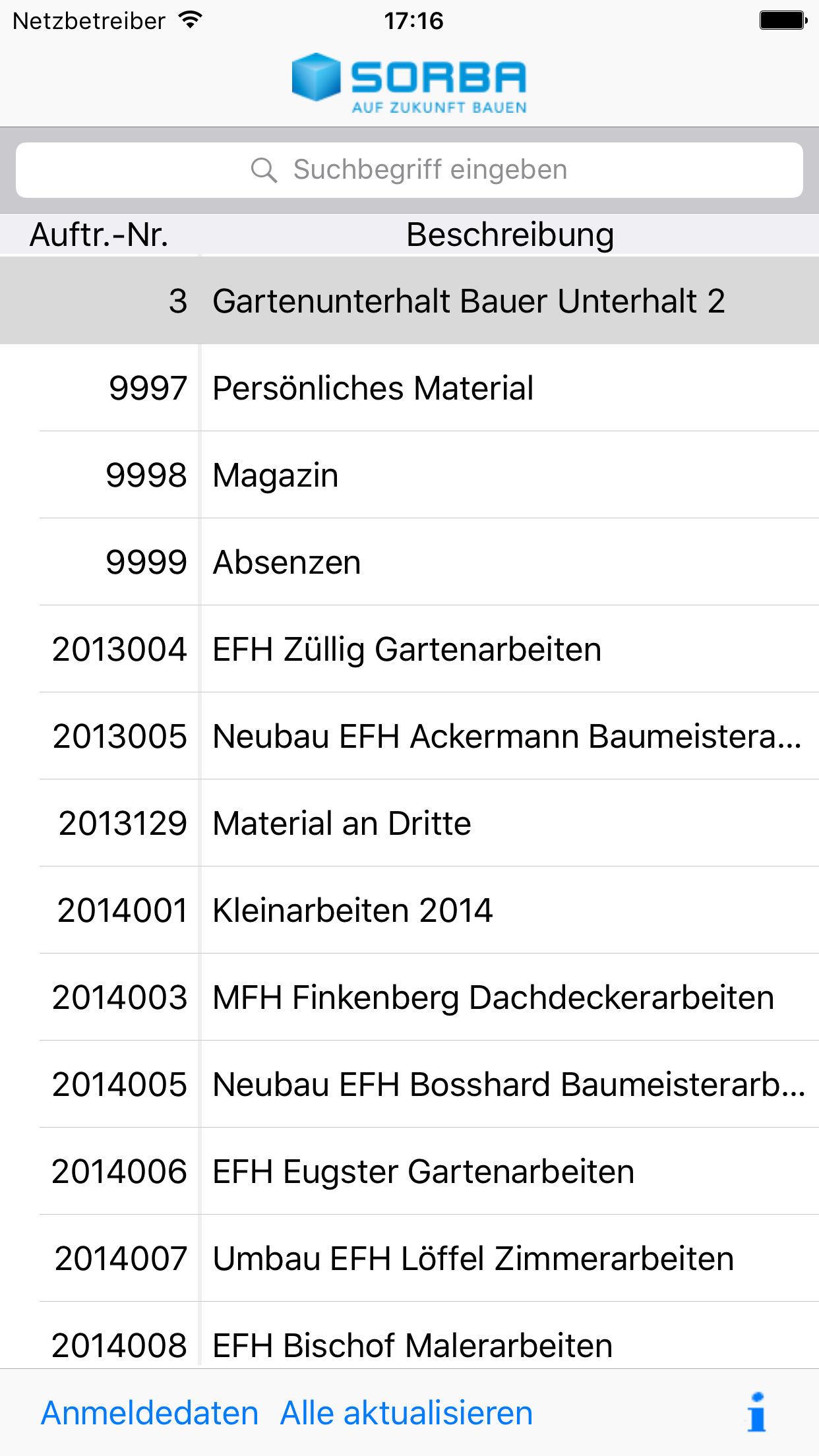
Task: Select MFH Finkenberg Dachdeckerarbeiten order
Action: coord(409,997)
